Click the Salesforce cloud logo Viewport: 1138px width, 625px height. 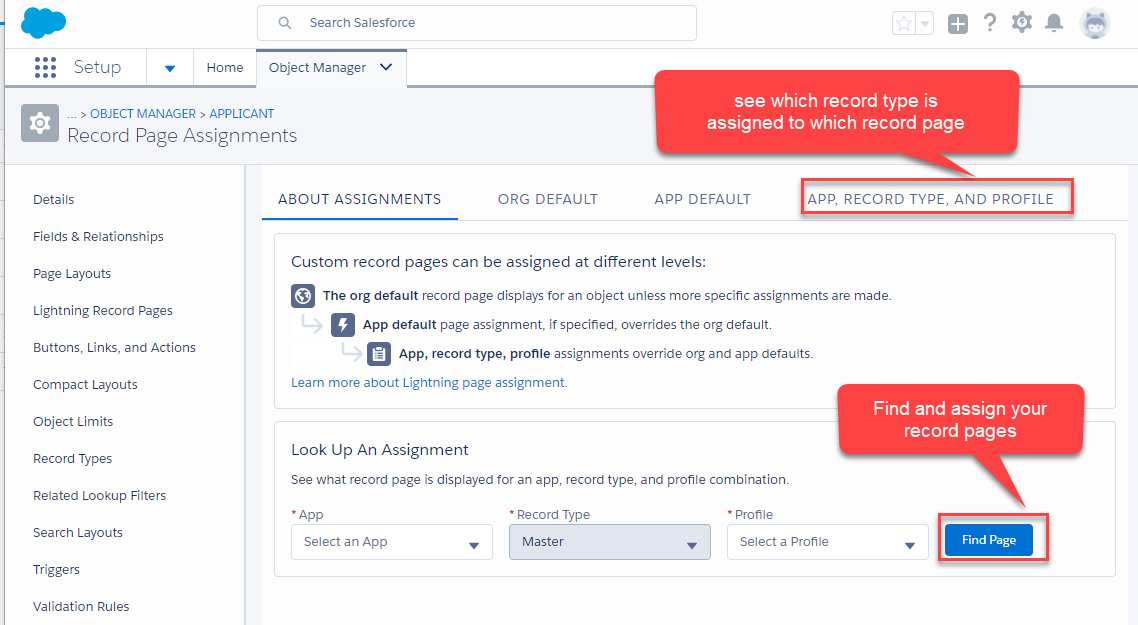pyautogui.click(x=43, y=22)
